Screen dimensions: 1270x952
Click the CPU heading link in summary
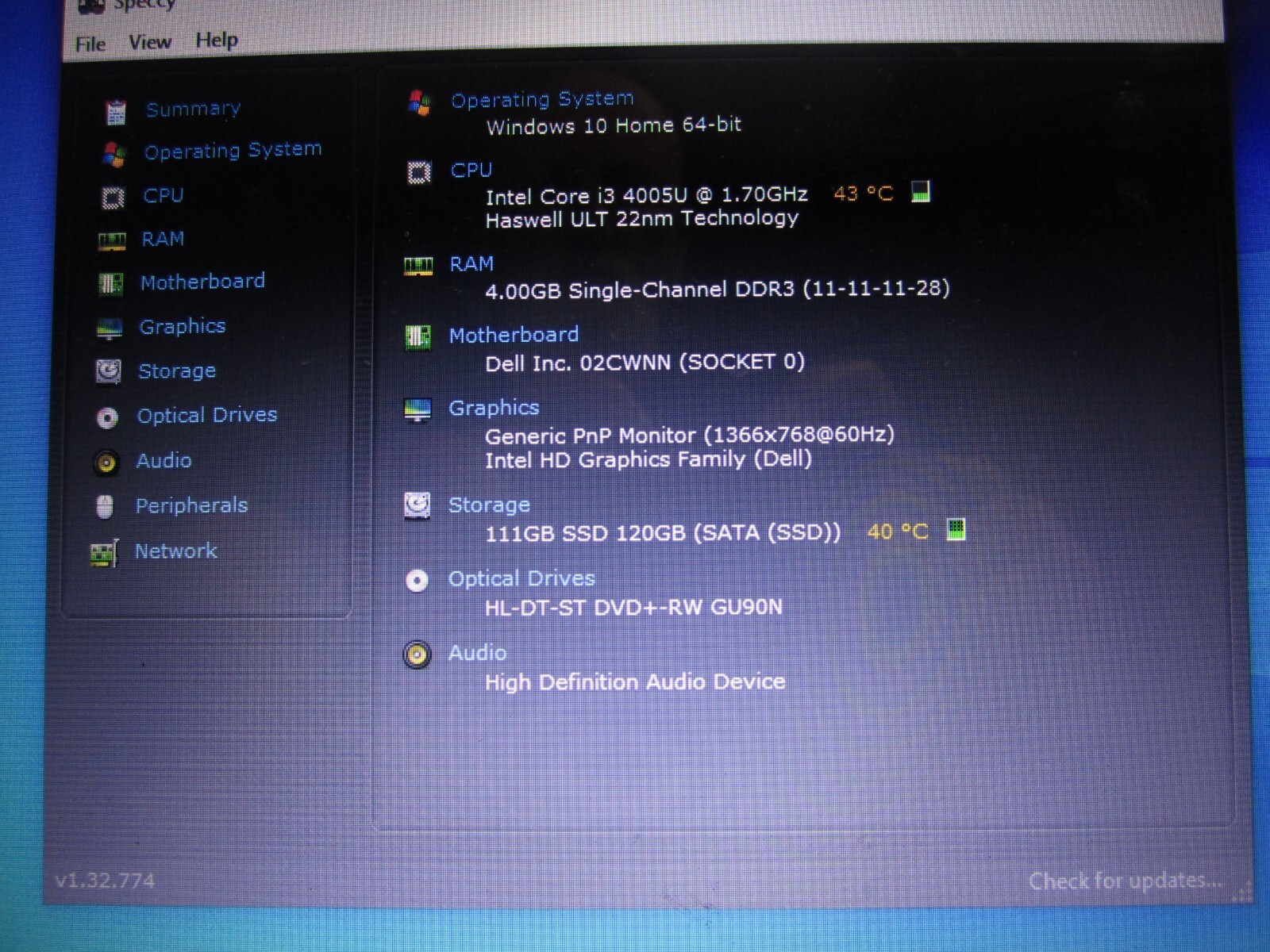point(471,170)
